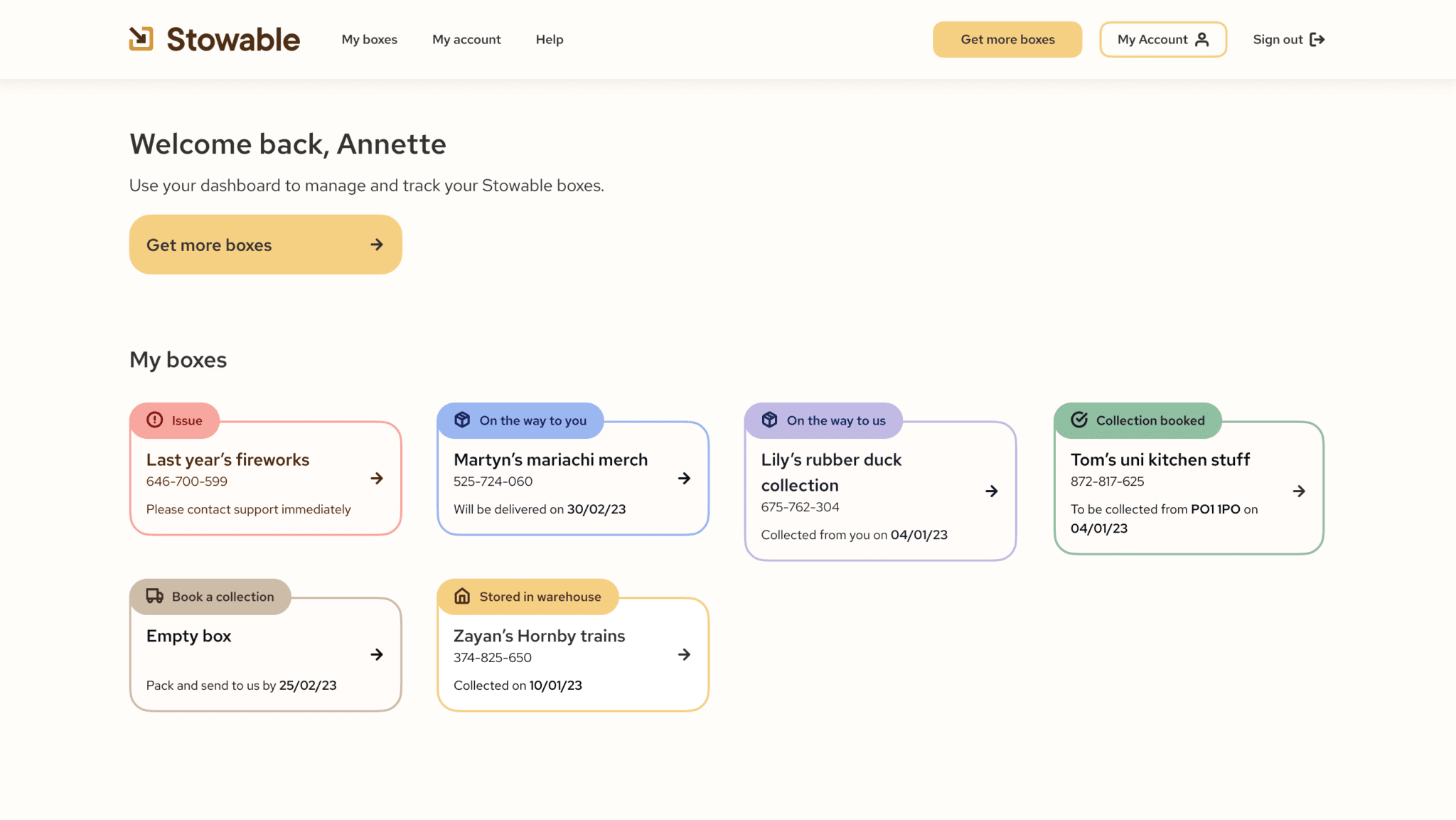Image resolution: width=1456 pixels, height=820 pixels.
Task: Click the sign out door-arrow icon
Action: tap(1317, 39)
